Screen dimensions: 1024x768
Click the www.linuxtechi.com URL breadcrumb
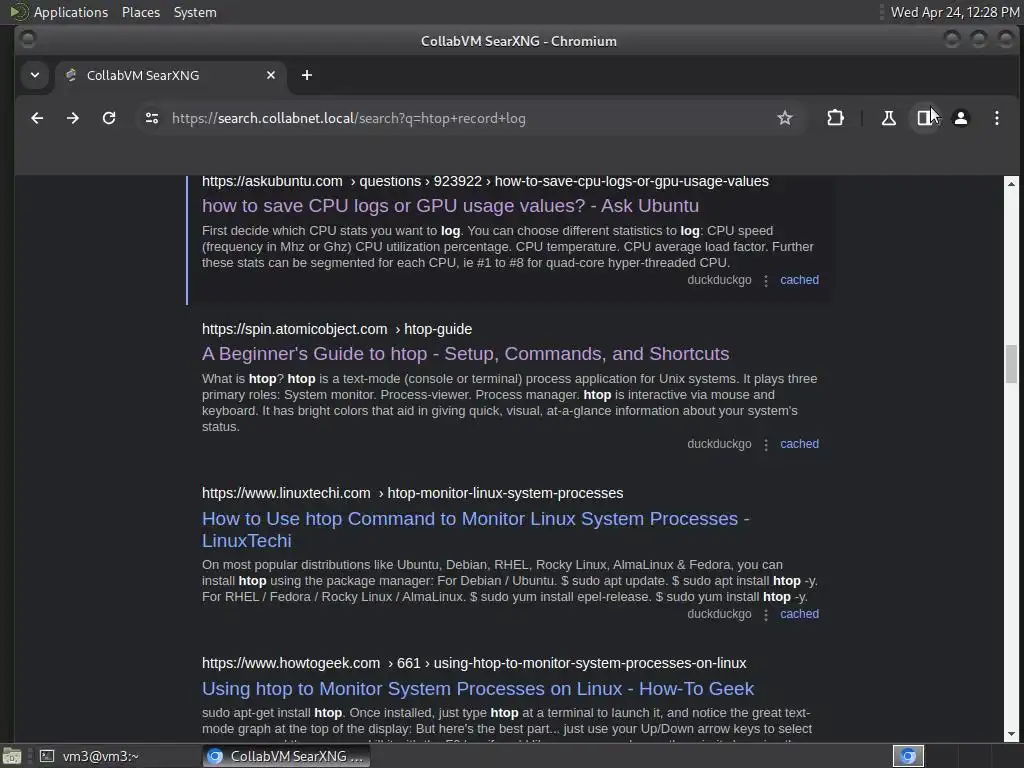[413, 493]
